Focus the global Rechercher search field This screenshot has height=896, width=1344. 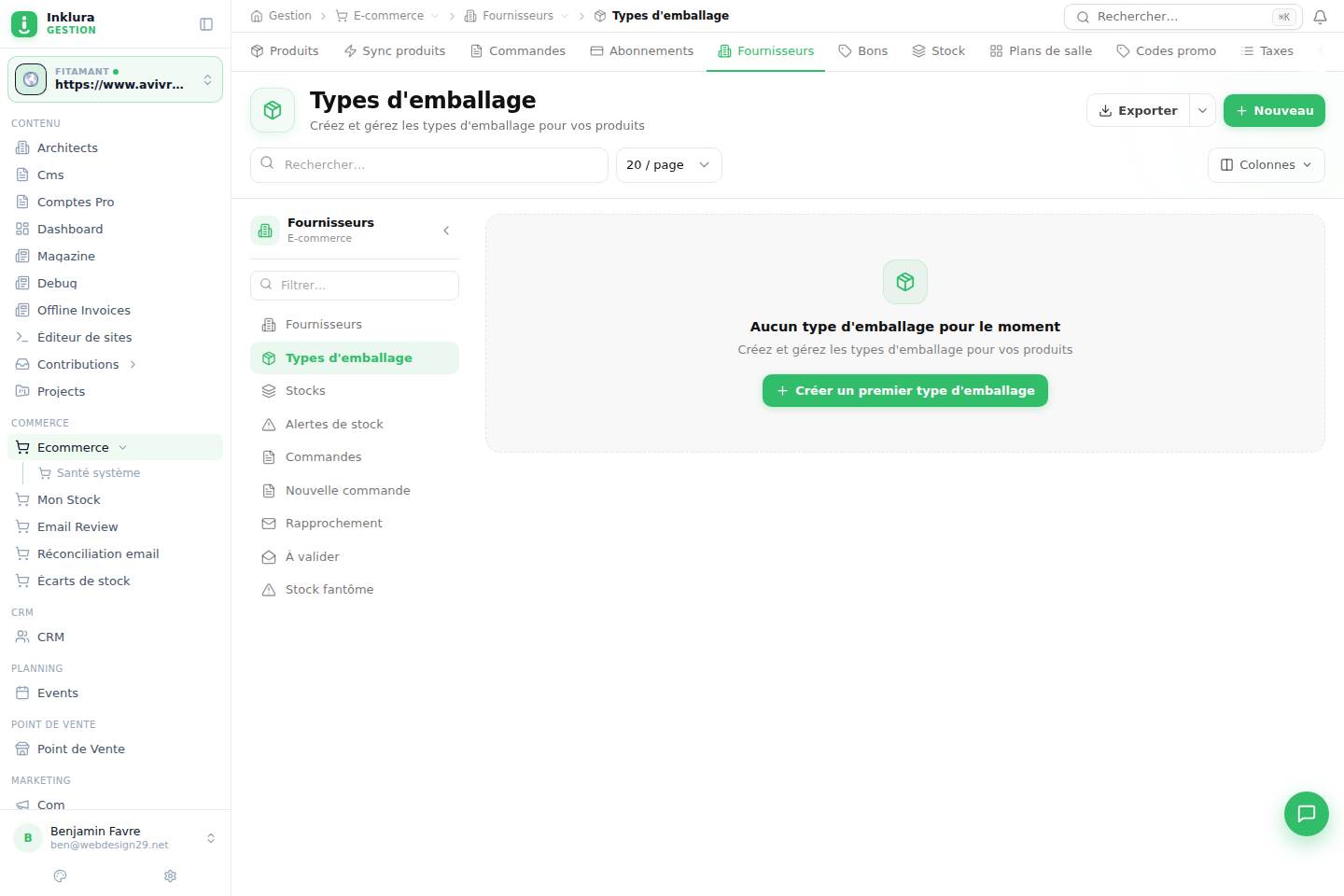1183,17
